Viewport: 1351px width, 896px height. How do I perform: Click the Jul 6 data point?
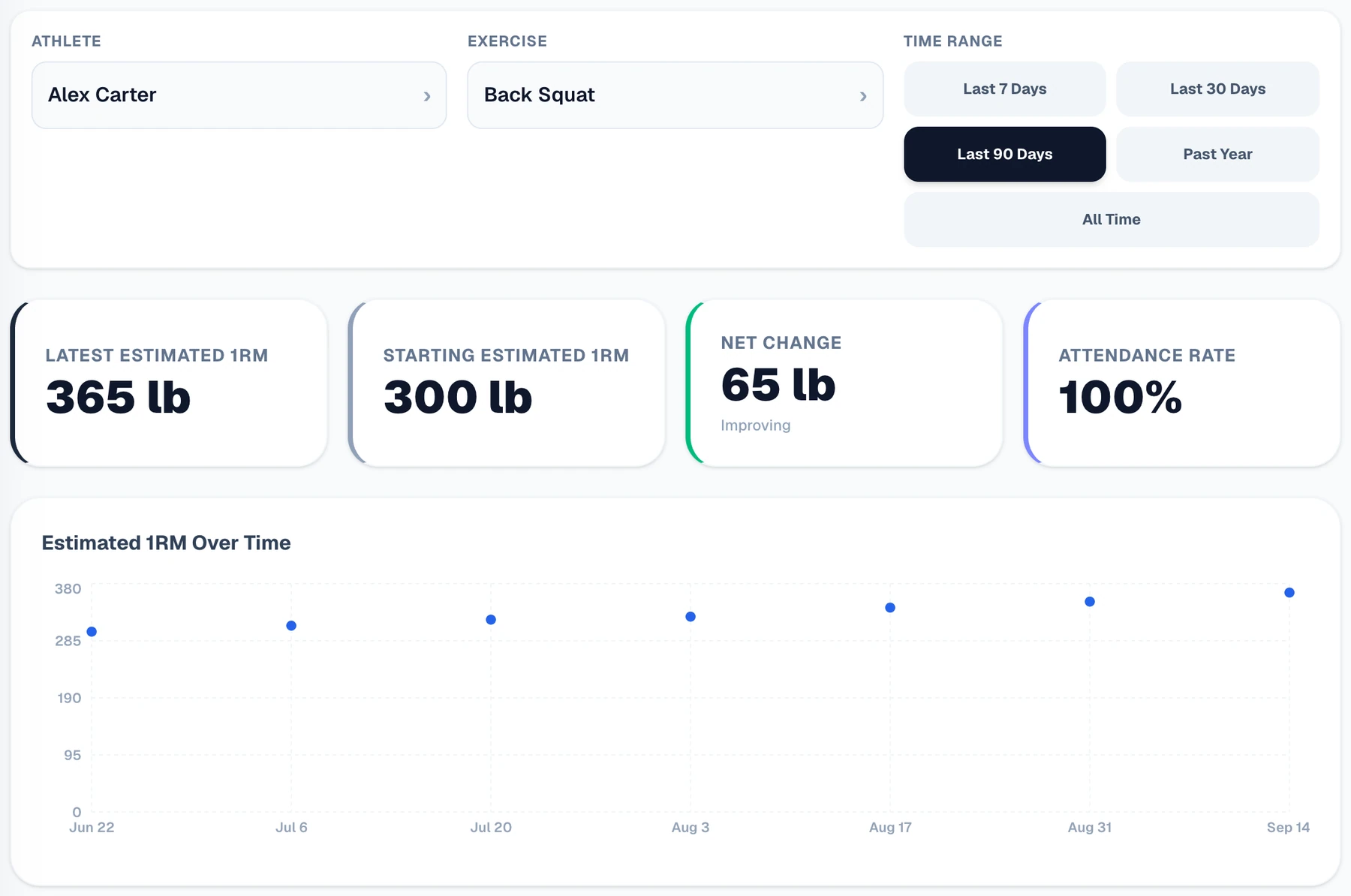291,626
